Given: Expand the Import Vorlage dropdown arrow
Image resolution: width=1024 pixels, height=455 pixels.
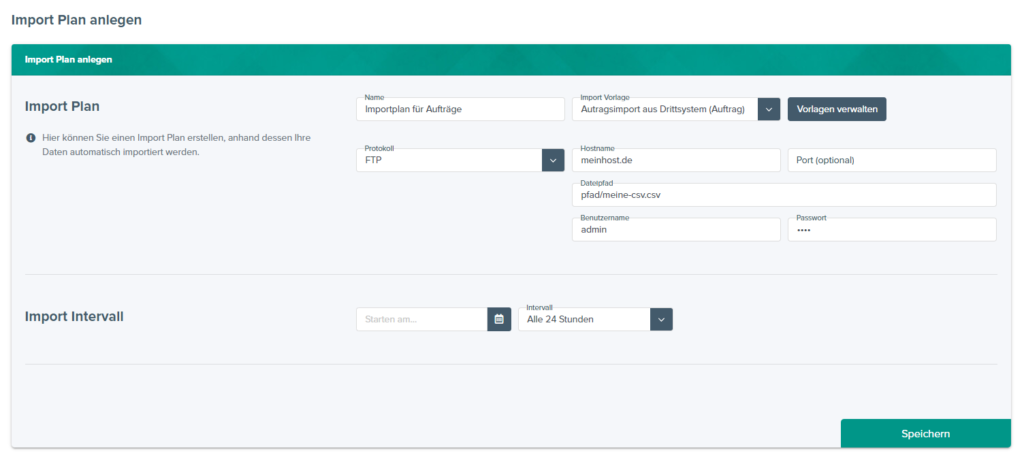Looking at the screenshot, I should [768, 109].
